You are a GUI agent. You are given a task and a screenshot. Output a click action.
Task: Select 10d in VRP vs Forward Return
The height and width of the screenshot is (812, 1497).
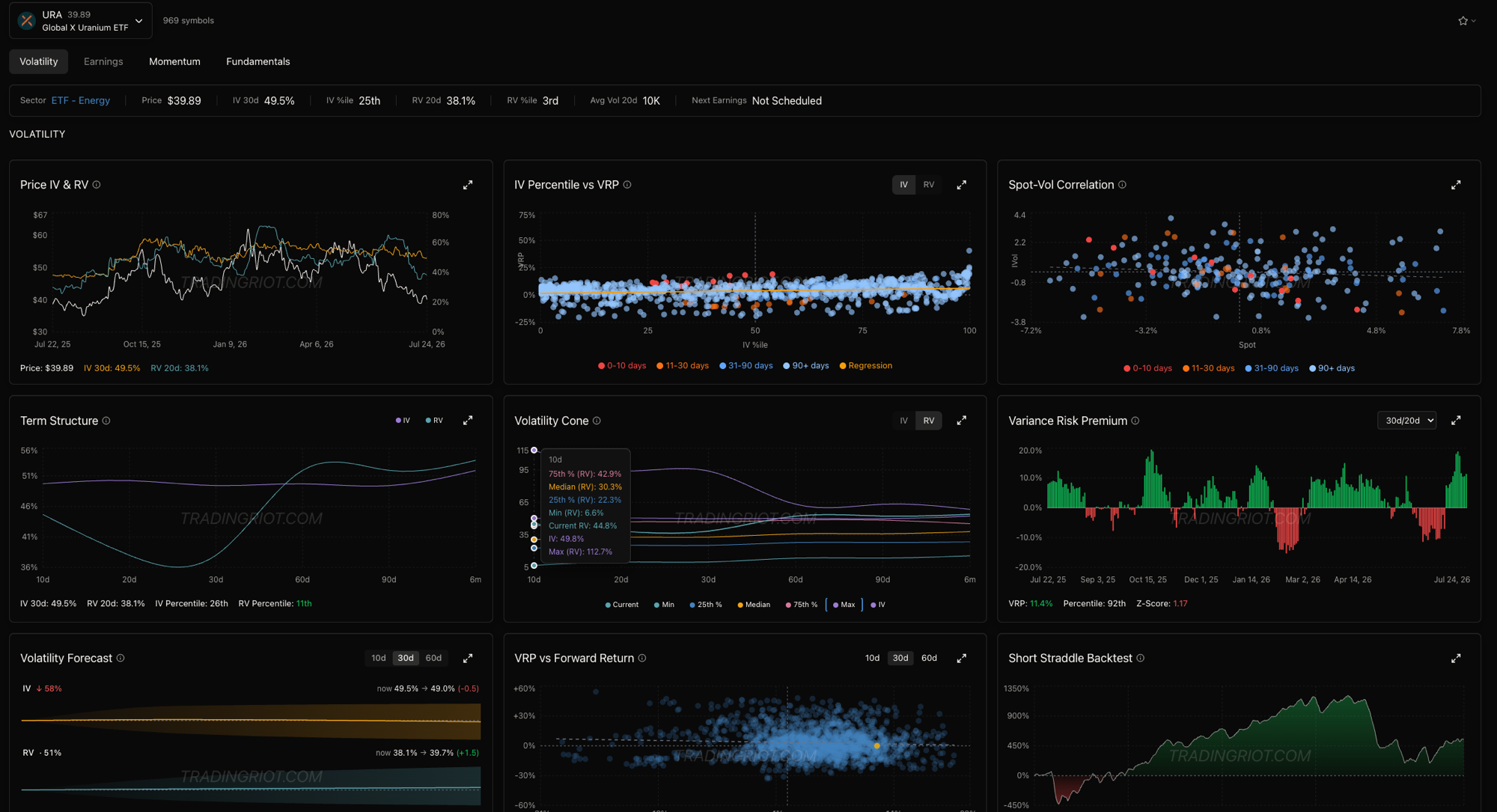872,658
